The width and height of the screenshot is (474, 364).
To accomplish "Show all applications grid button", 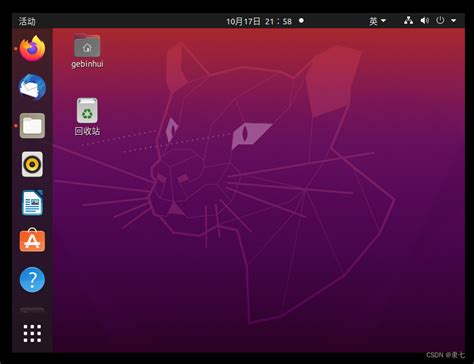I will (x=32, y=333).
